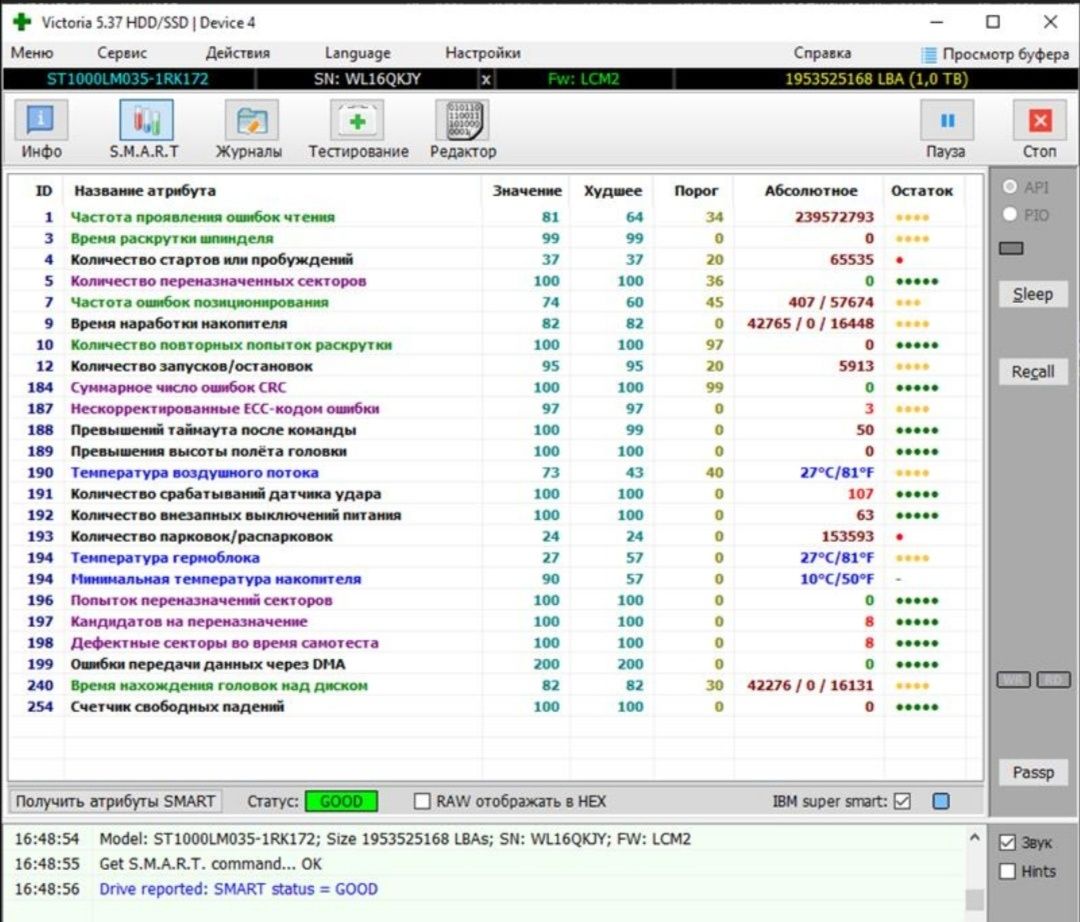The height and width of the screenshot is (922, 1080).
Task: Open the Справка menu
Action: (x=822, y=53)
